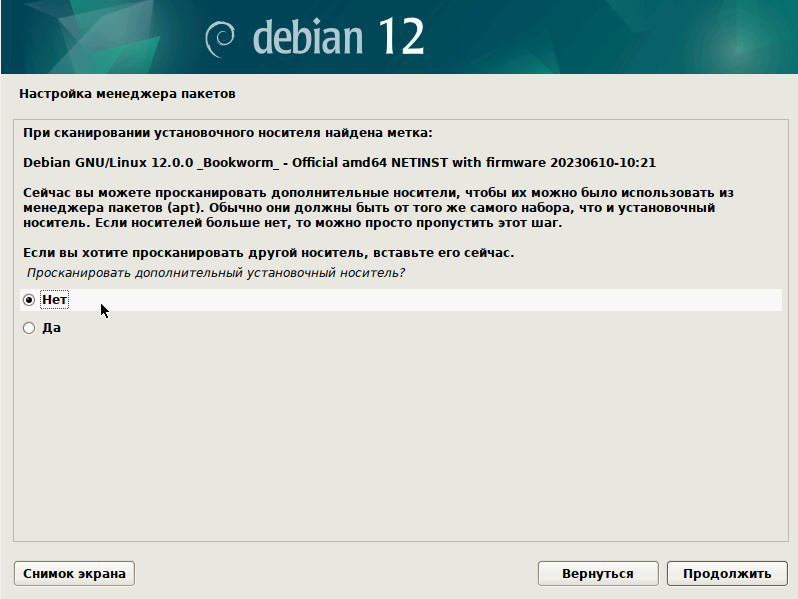Screen dimensions: 798x599
Task: Click the "debian 12" banner title
Action: (338, 37)
